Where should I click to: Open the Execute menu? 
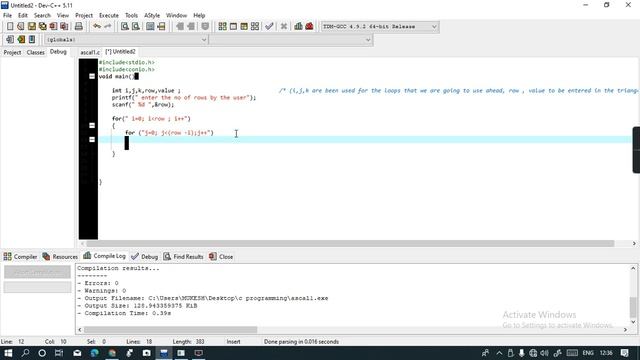click(x=109, y=15)
